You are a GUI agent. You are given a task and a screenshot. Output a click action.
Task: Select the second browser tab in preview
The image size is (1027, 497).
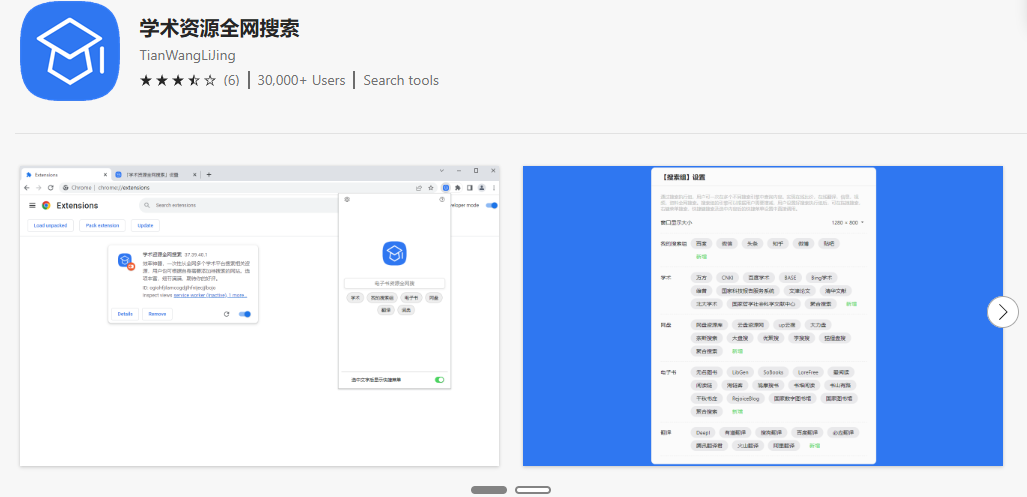pos(155,175)
